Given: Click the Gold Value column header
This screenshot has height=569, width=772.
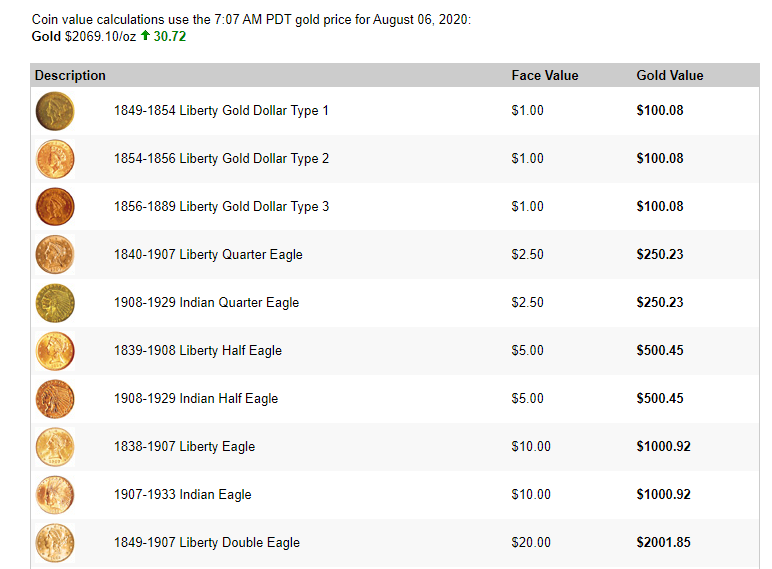Looking at the screenshot, I should tap(669, 76).
